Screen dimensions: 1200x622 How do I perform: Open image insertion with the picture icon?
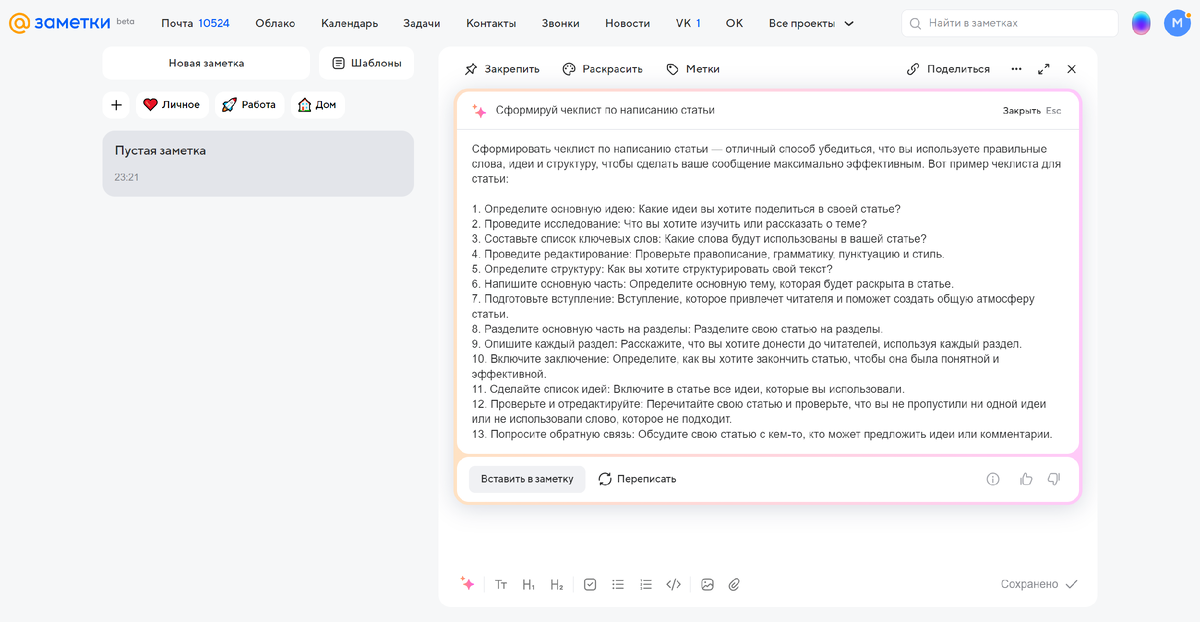(x=707, y=584)
